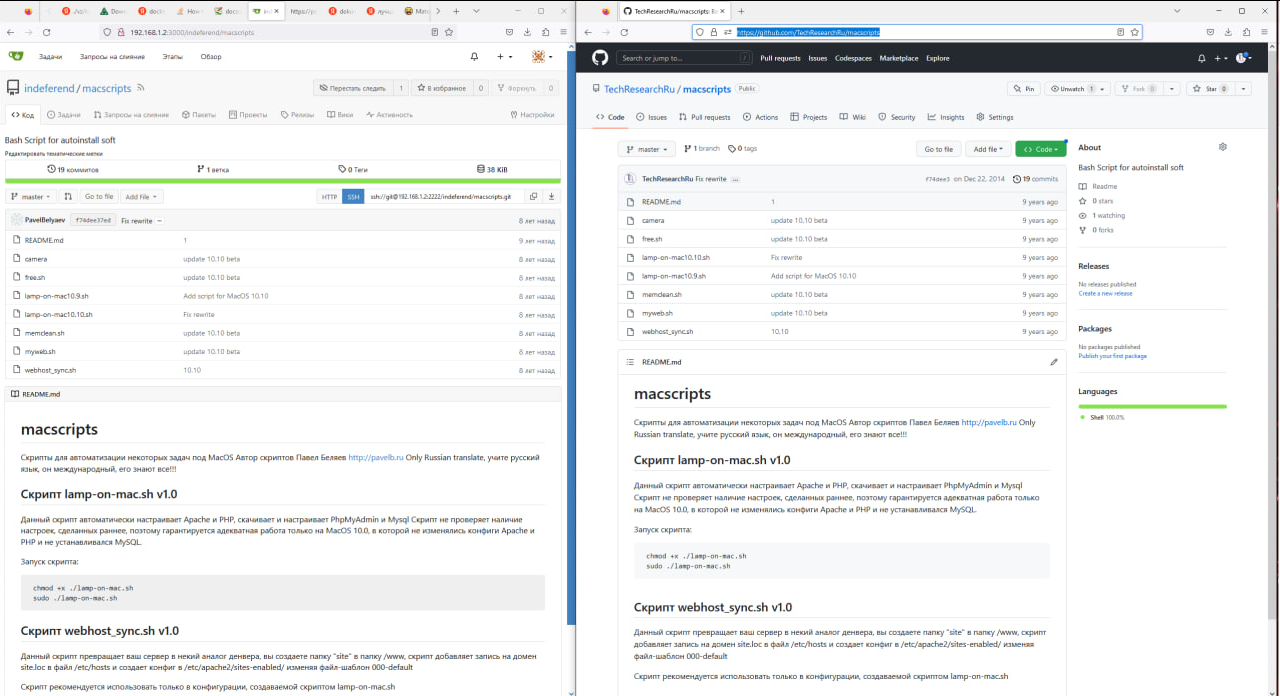Open the plus create menu in Gitea
This screenshot has width=1280, height=696.
pos(505,57)
